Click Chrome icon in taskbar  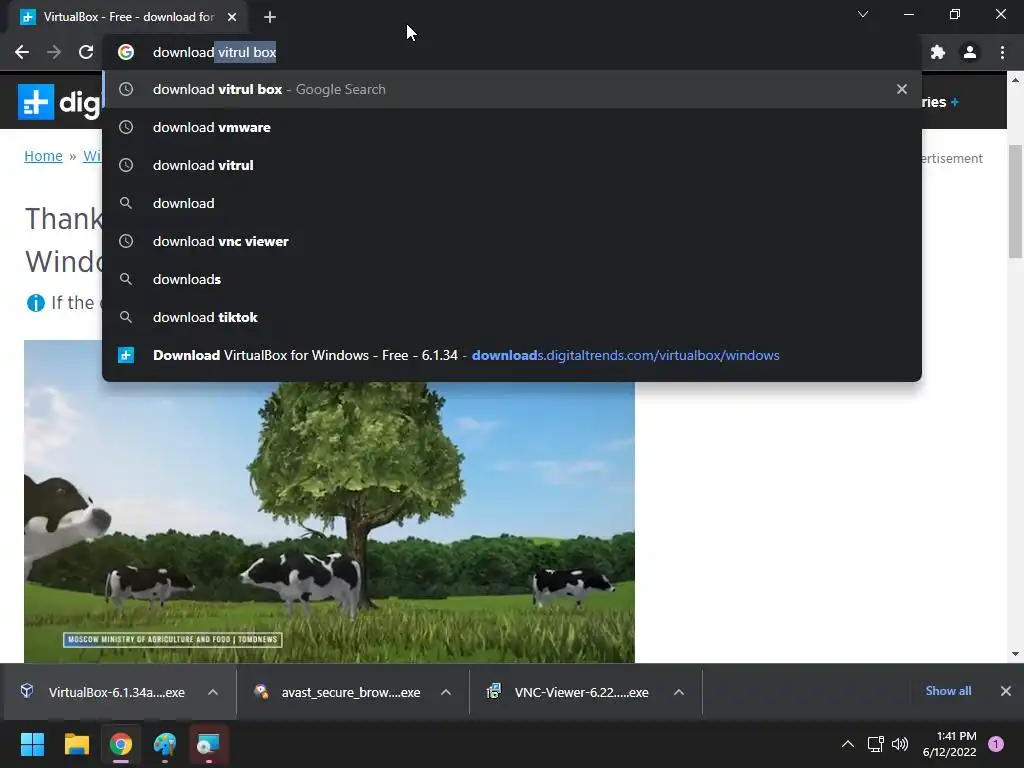pos(121,744)
